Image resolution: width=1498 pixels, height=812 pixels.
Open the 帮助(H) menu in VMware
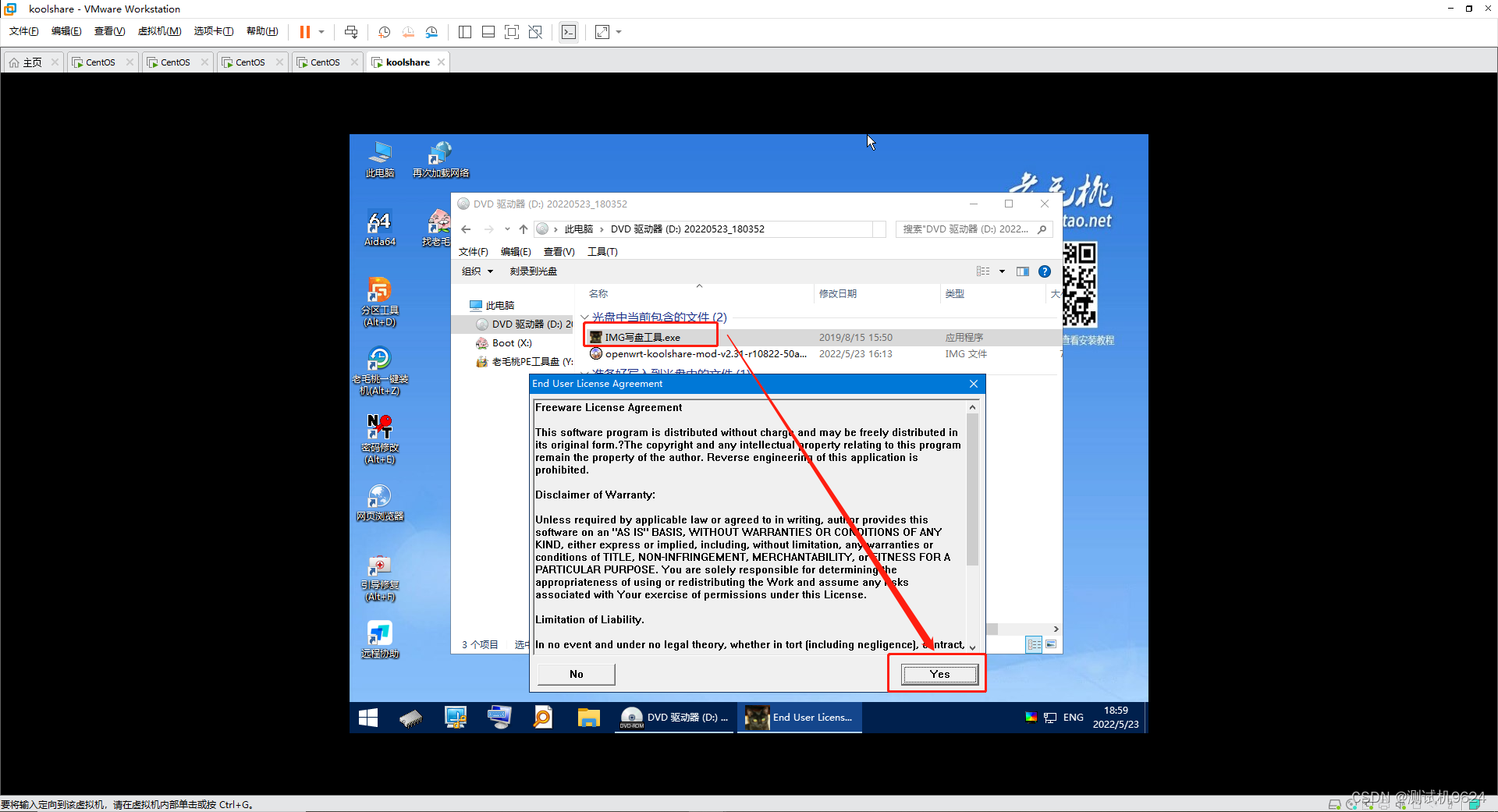tap(262, 31)
